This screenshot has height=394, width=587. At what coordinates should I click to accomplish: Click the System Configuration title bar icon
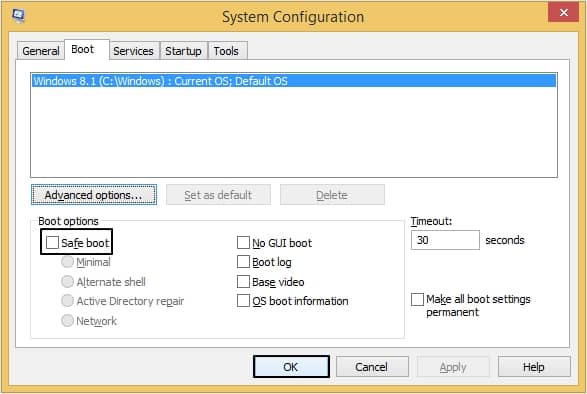point(18,15)
